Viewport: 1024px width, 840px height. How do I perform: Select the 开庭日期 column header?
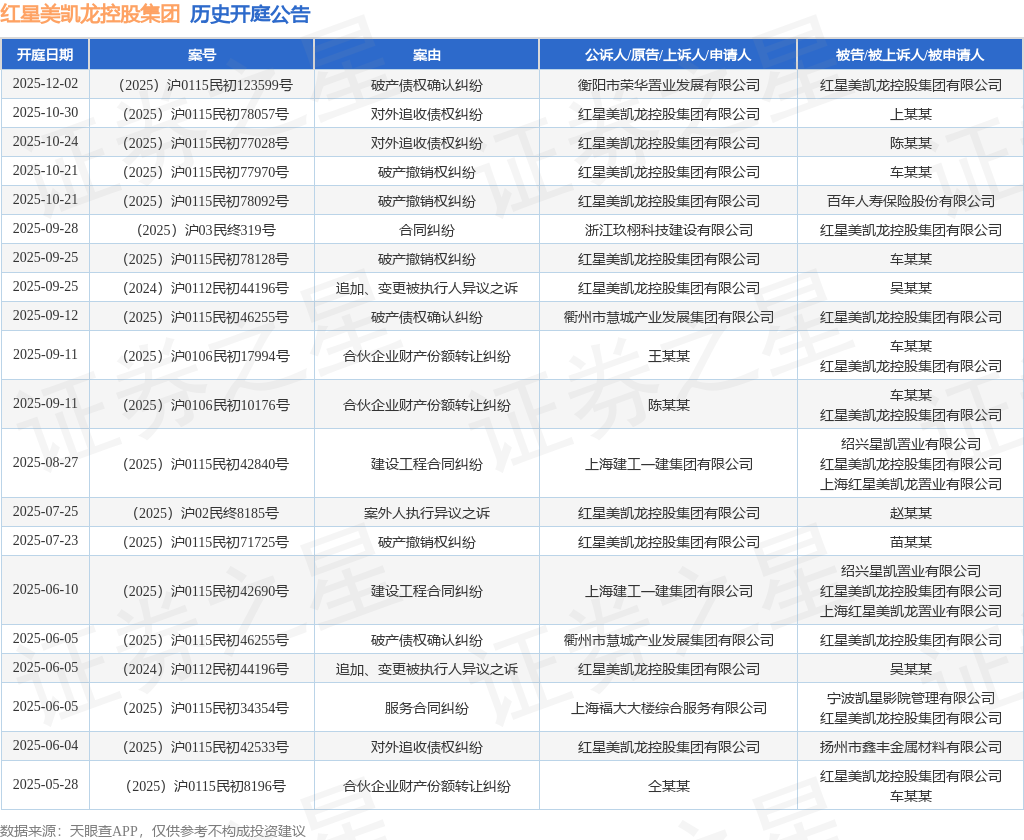pyautogui.click(x=45, y=55)
